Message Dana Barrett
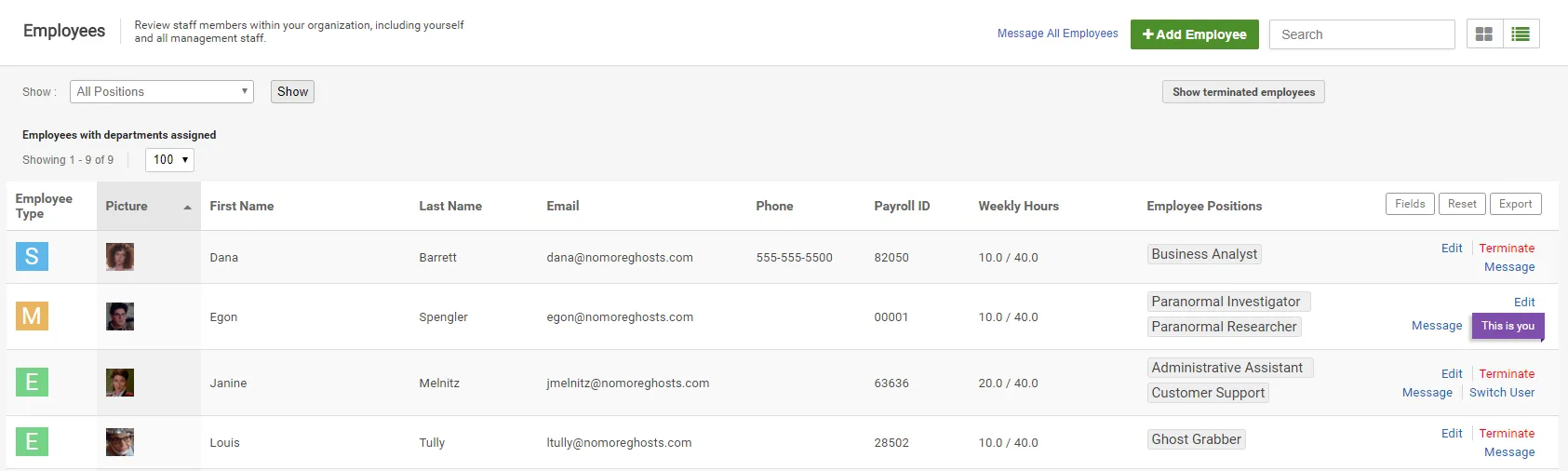The image size is (1568, 471). click(x=1509, y=266)
